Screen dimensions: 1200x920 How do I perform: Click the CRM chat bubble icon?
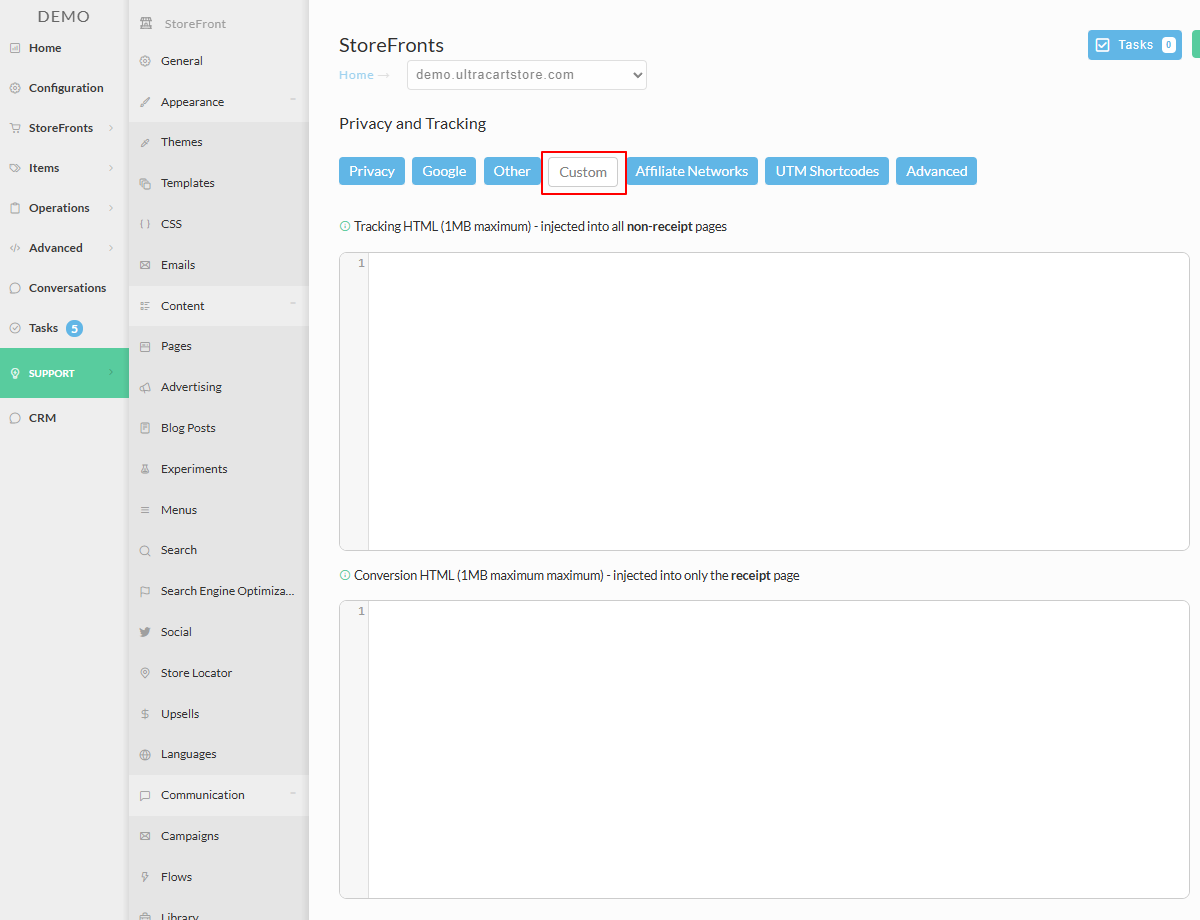(15, 418)
